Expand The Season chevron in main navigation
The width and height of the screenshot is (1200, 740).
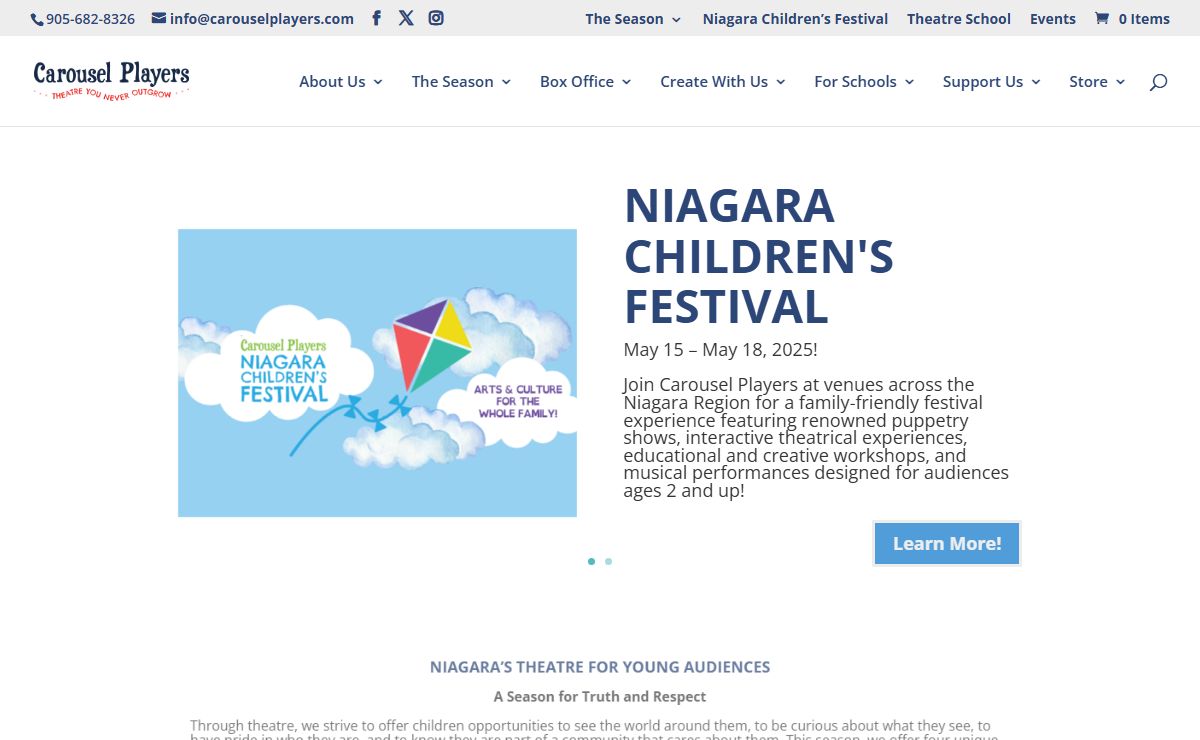click(506, 82)
